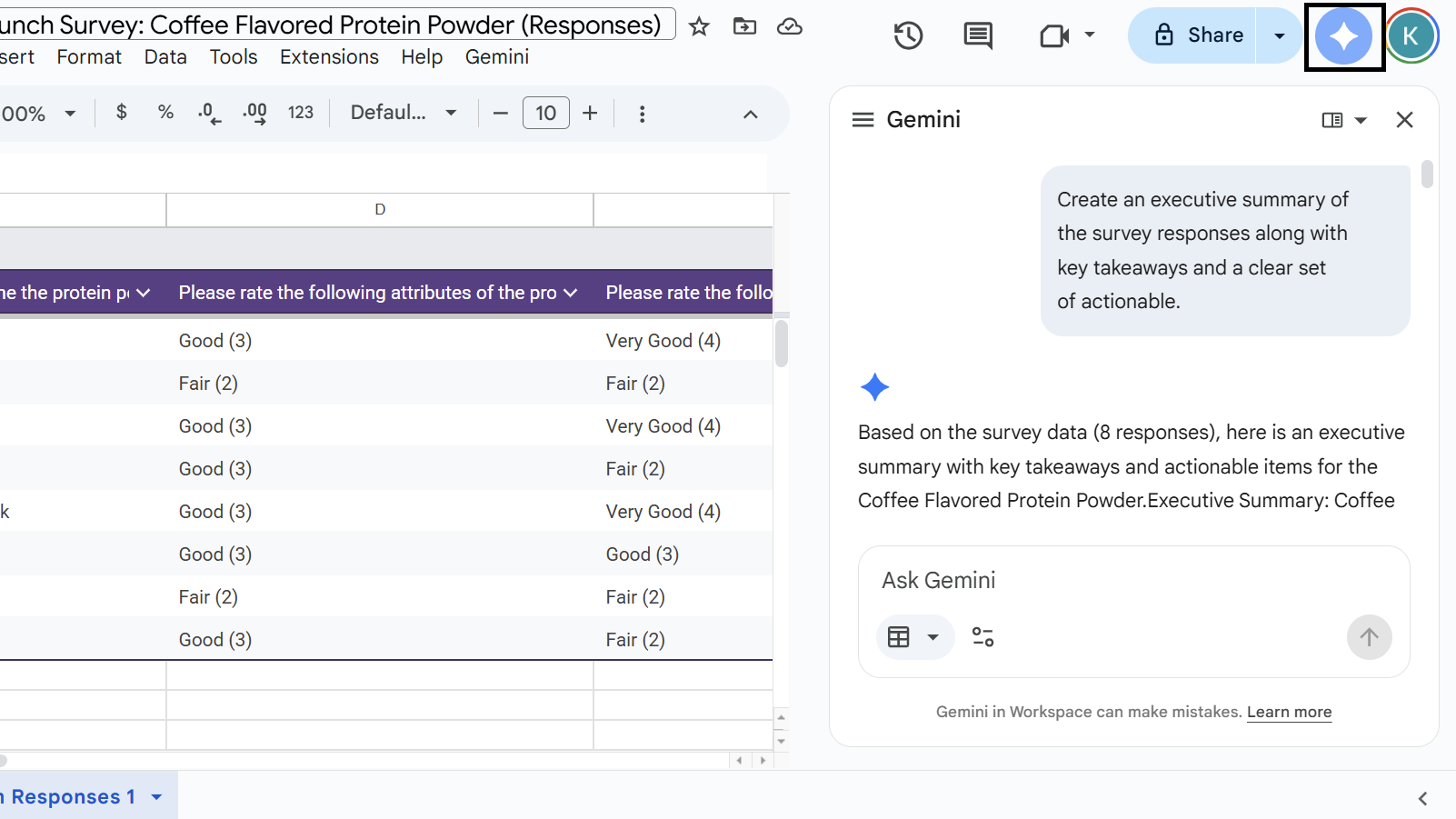1456x819 pixels.
Task: Toggle Gemini side panel sparkle button
Action: pyautogui.click(x=1344, y=36)
